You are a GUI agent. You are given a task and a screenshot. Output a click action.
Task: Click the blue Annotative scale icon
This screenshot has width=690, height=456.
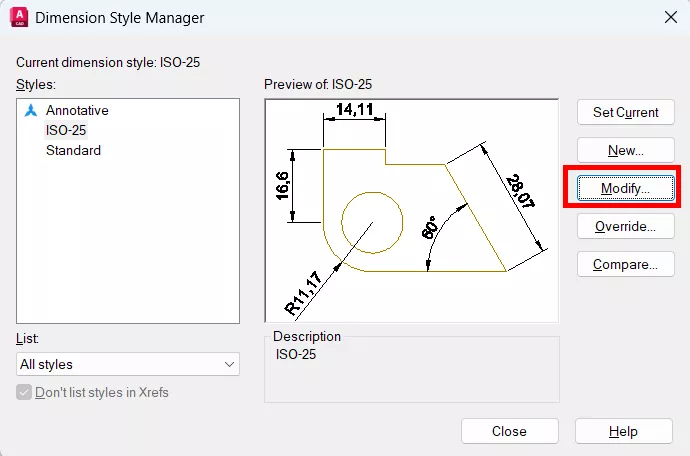pyautogui.click(x=30, y=111)
